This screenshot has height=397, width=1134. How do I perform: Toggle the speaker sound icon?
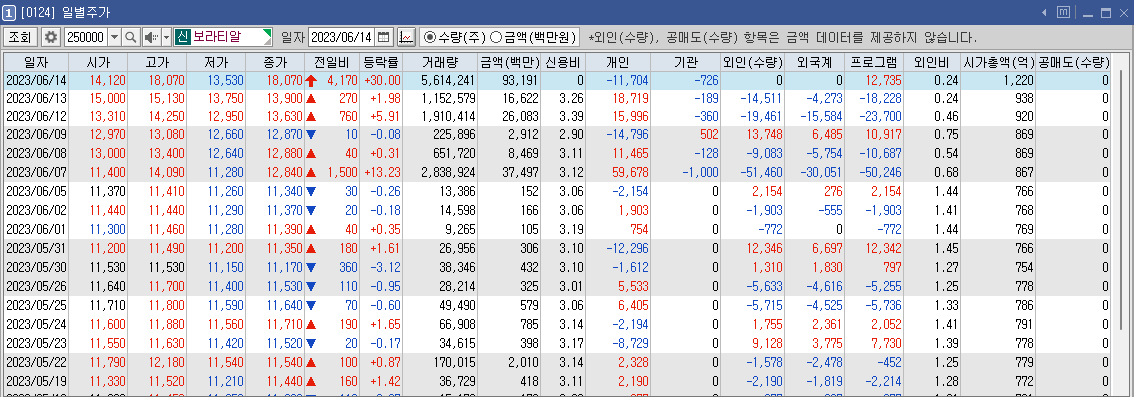(151, 37)
